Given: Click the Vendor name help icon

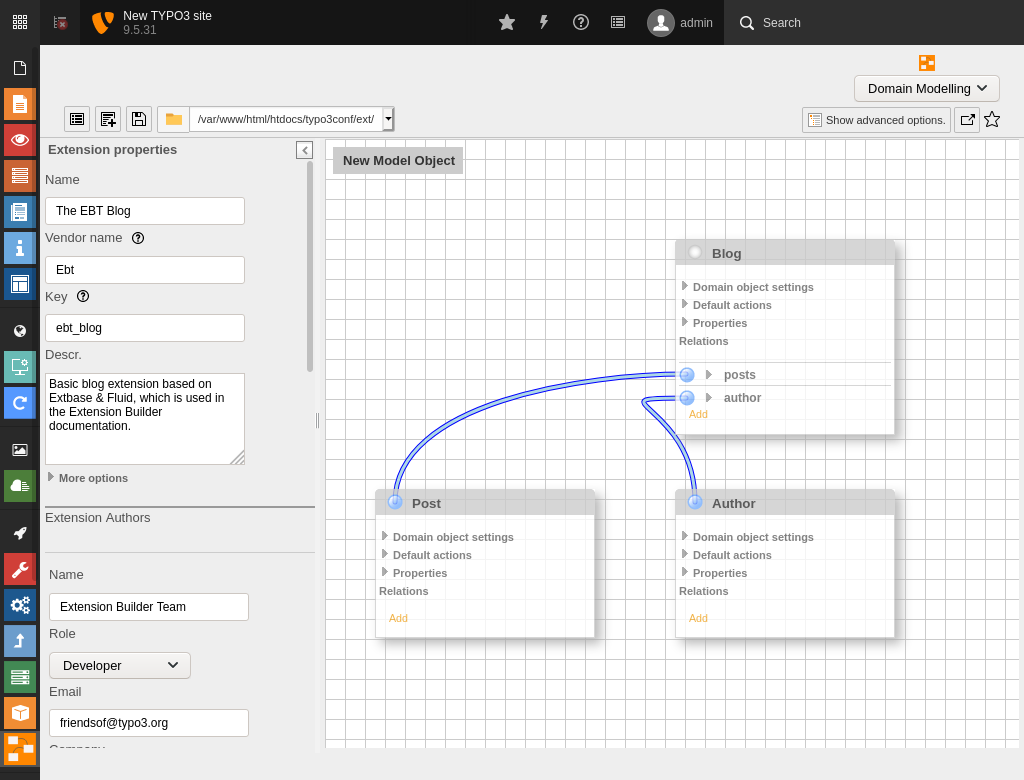Looking at the screenshot, I should 138,238.
